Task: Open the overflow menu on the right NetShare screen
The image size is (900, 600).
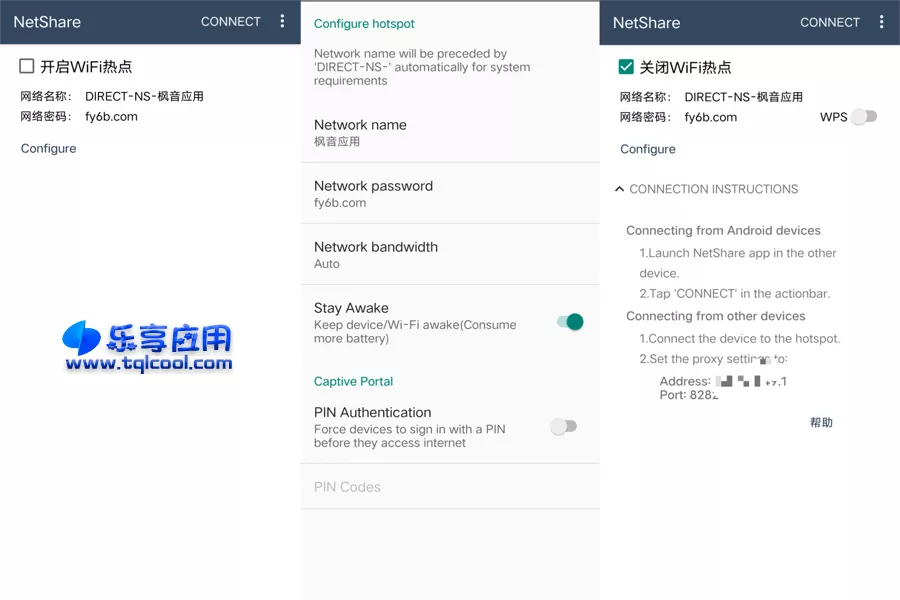Action: coord(880,21)
